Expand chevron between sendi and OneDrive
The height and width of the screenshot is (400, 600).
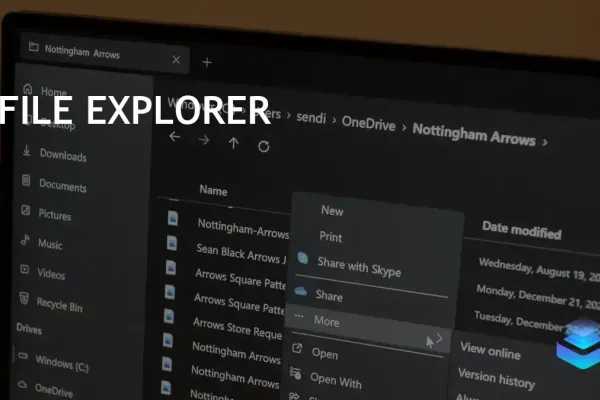tap(334, 120)
